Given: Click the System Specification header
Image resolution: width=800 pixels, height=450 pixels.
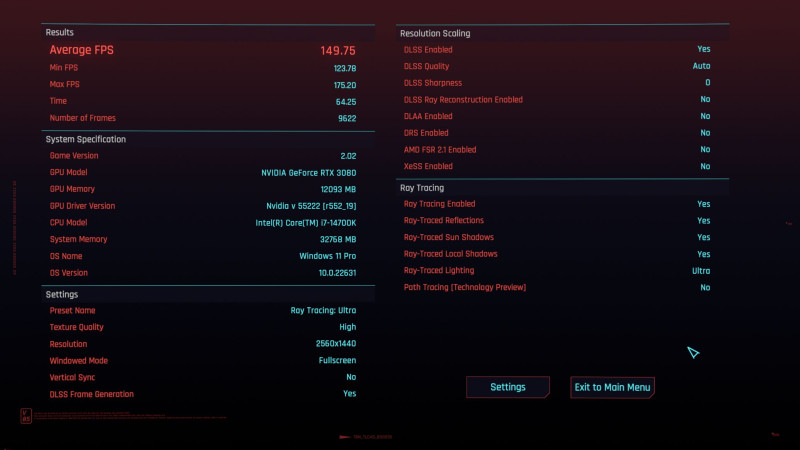Looking at the screenshot, I should coord(86,139).
